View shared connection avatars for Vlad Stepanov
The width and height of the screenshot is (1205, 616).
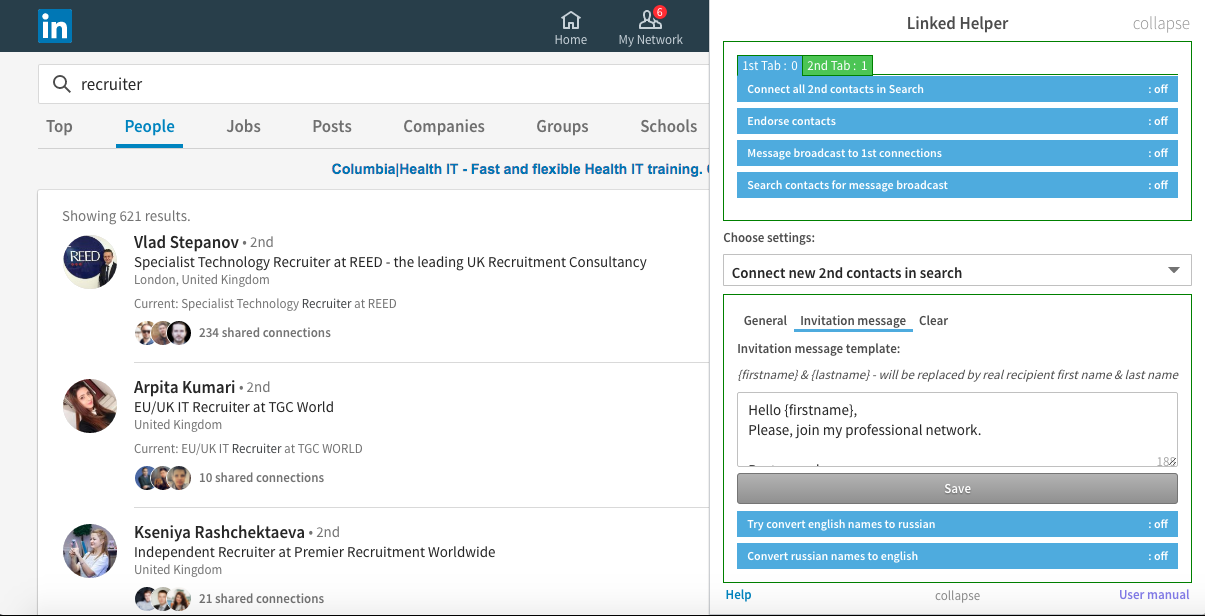tap(162, 333)
